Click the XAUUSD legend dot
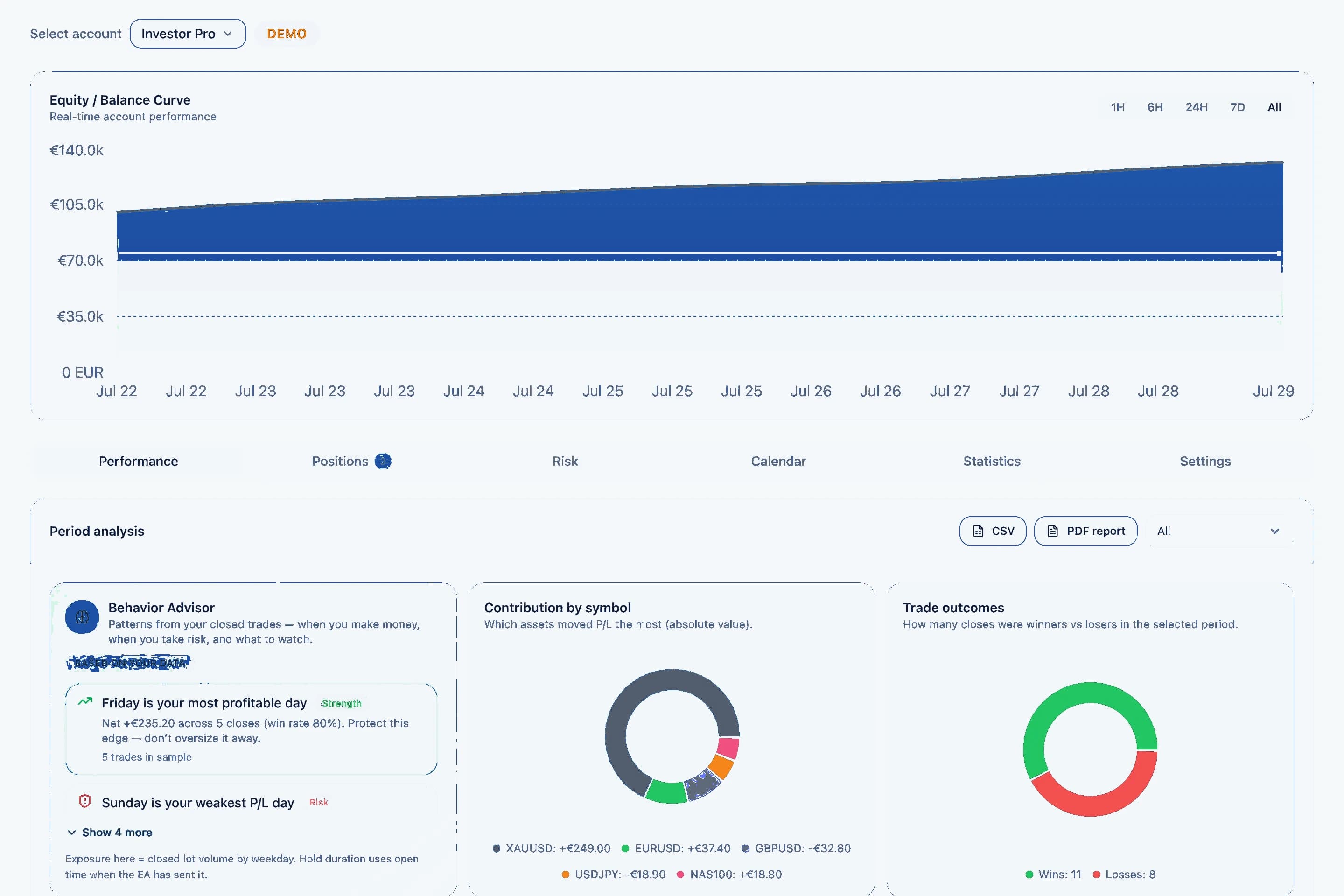1344x896 pixels. pos(496,848)
